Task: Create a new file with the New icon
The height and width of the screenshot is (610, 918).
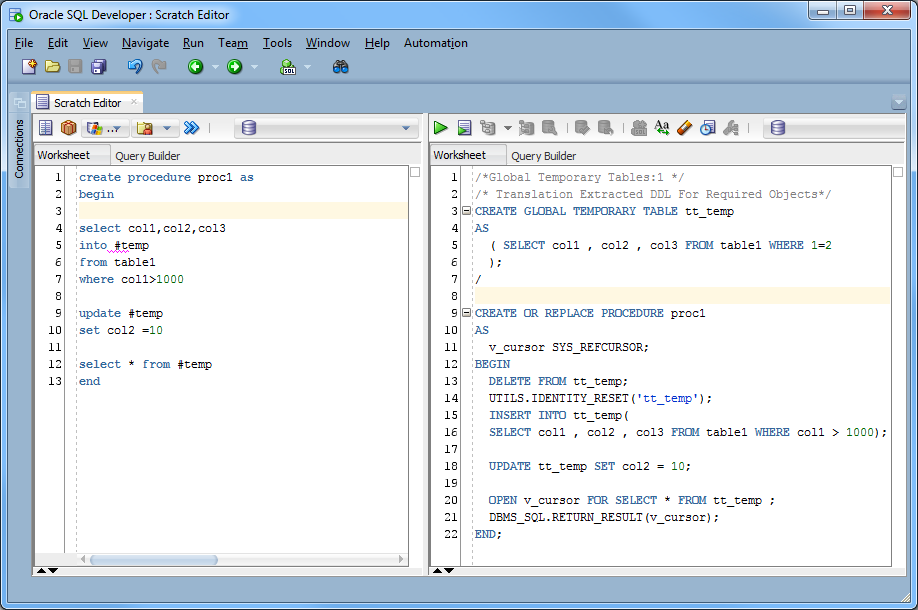Action: tap(28, 66)
